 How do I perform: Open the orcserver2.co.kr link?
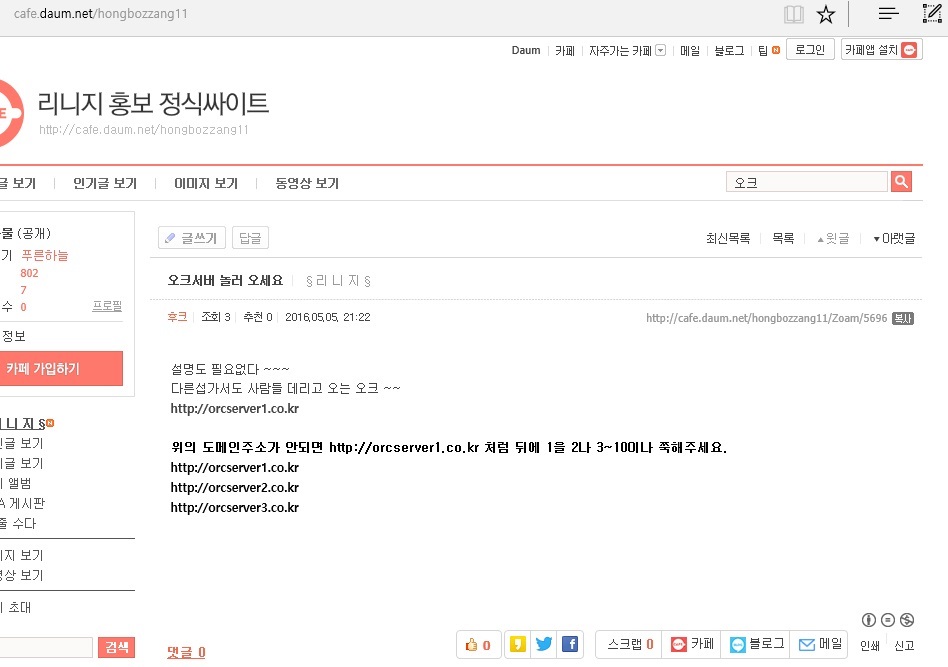tap(235, 488)
